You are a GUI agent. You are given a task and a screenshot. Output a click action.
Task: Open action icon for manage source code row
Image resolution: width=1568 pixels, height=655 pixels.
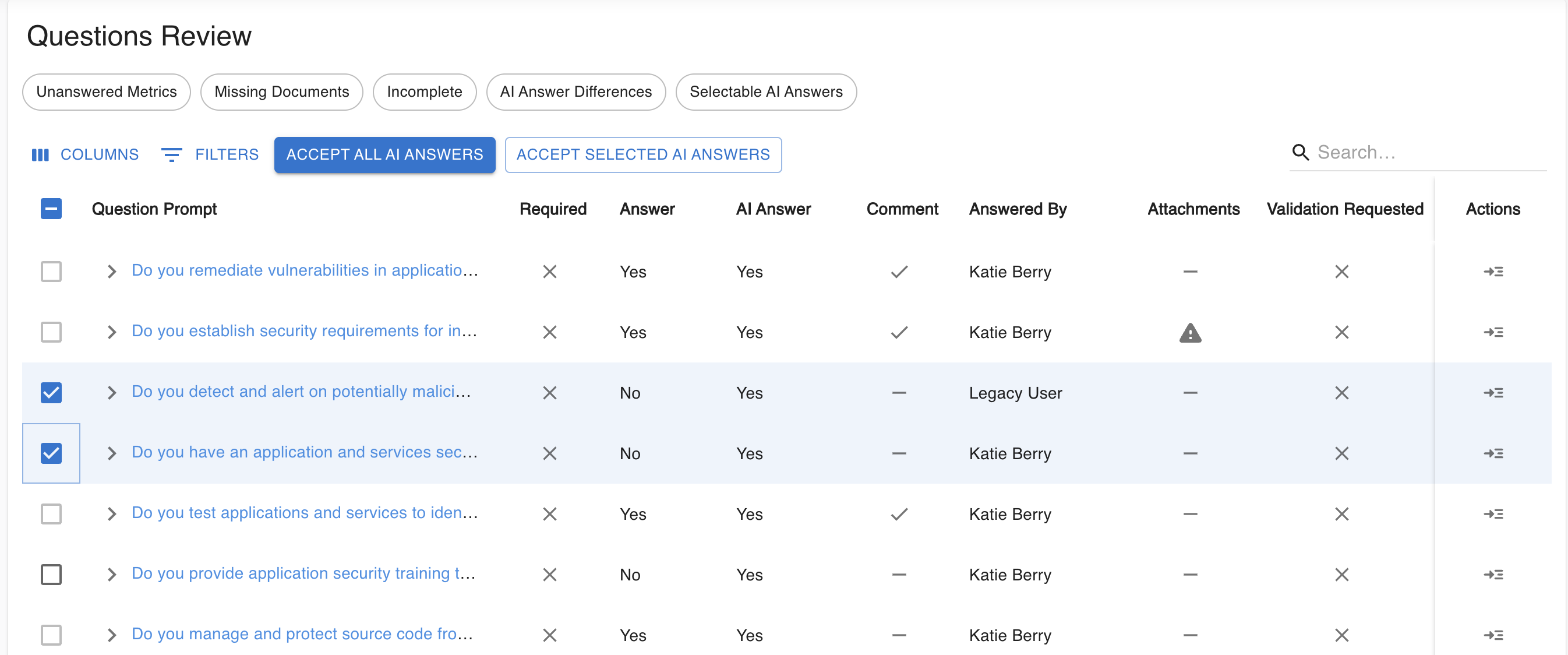(x=1493, y=635)
